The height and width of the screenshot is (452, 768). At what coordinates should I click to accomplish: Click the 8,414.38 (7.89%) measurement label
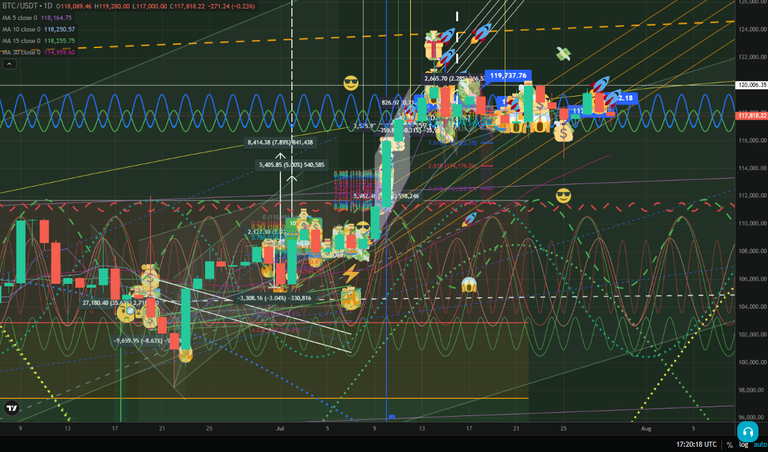tap(280, 143)
